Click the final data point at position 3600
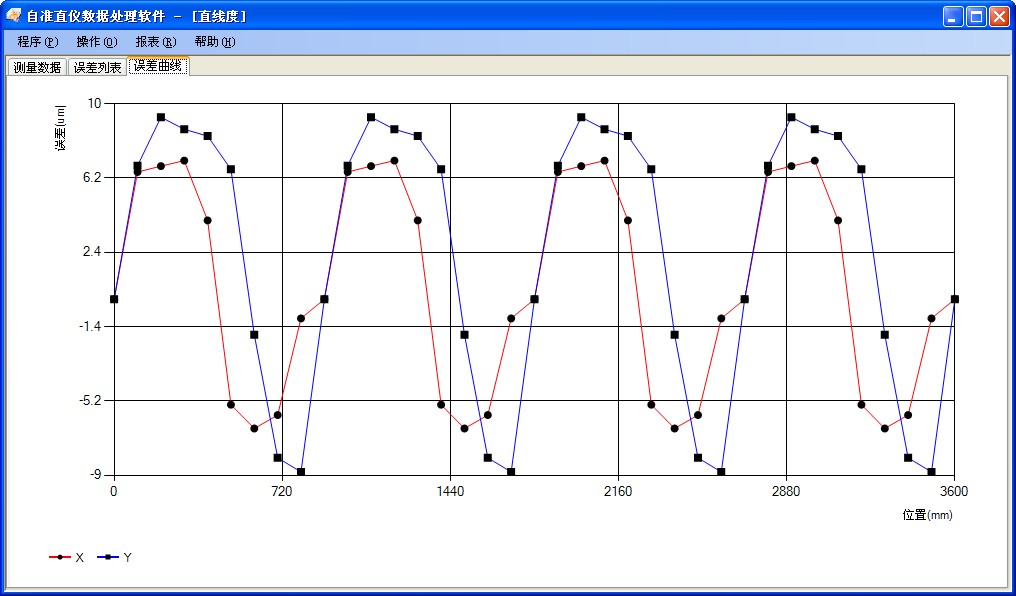The image size is (1016, 596). point(955,299)
